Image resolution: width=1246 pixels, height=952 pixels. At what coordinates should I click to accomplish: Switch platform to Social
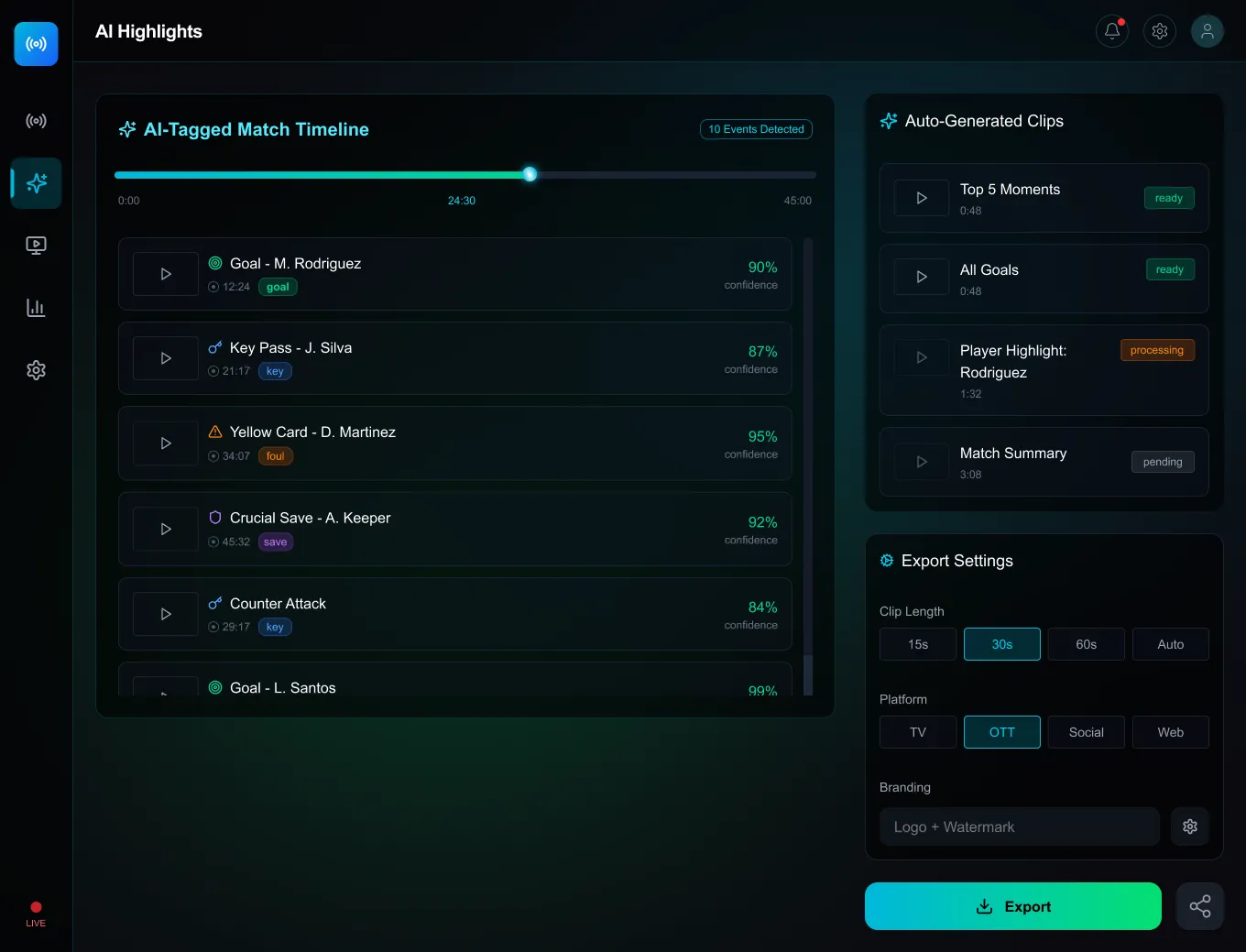[1086, 732]
